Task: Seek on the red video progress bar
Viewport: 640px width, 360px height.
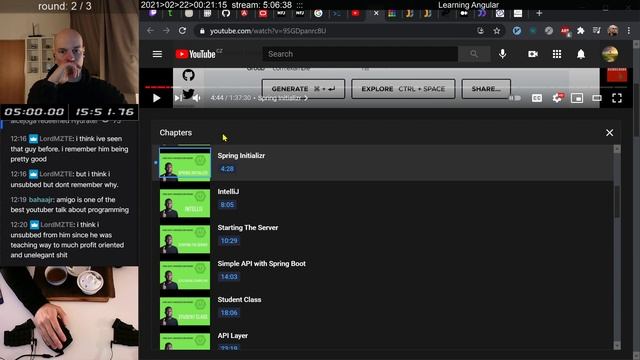Action: click(x=160, y=87)
